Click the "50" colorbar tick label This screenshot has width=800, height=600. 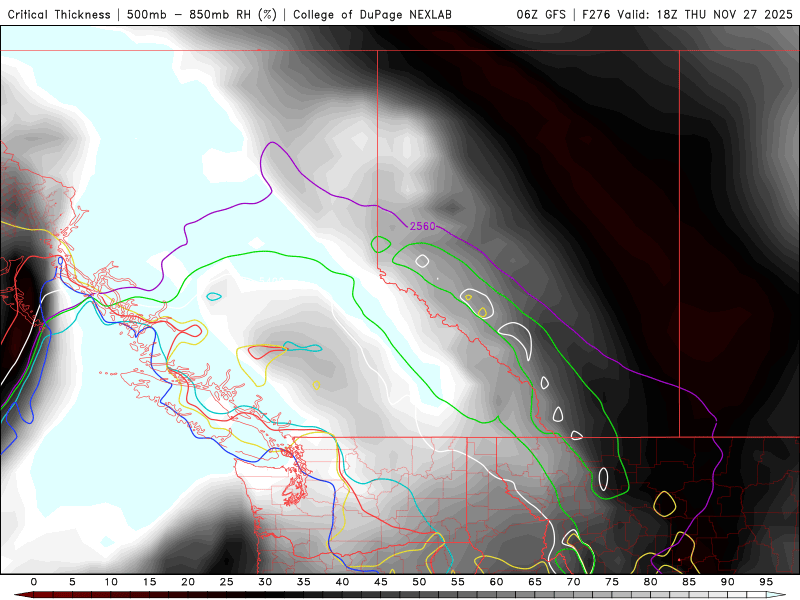pyautogui.click(x=419, y=582)
